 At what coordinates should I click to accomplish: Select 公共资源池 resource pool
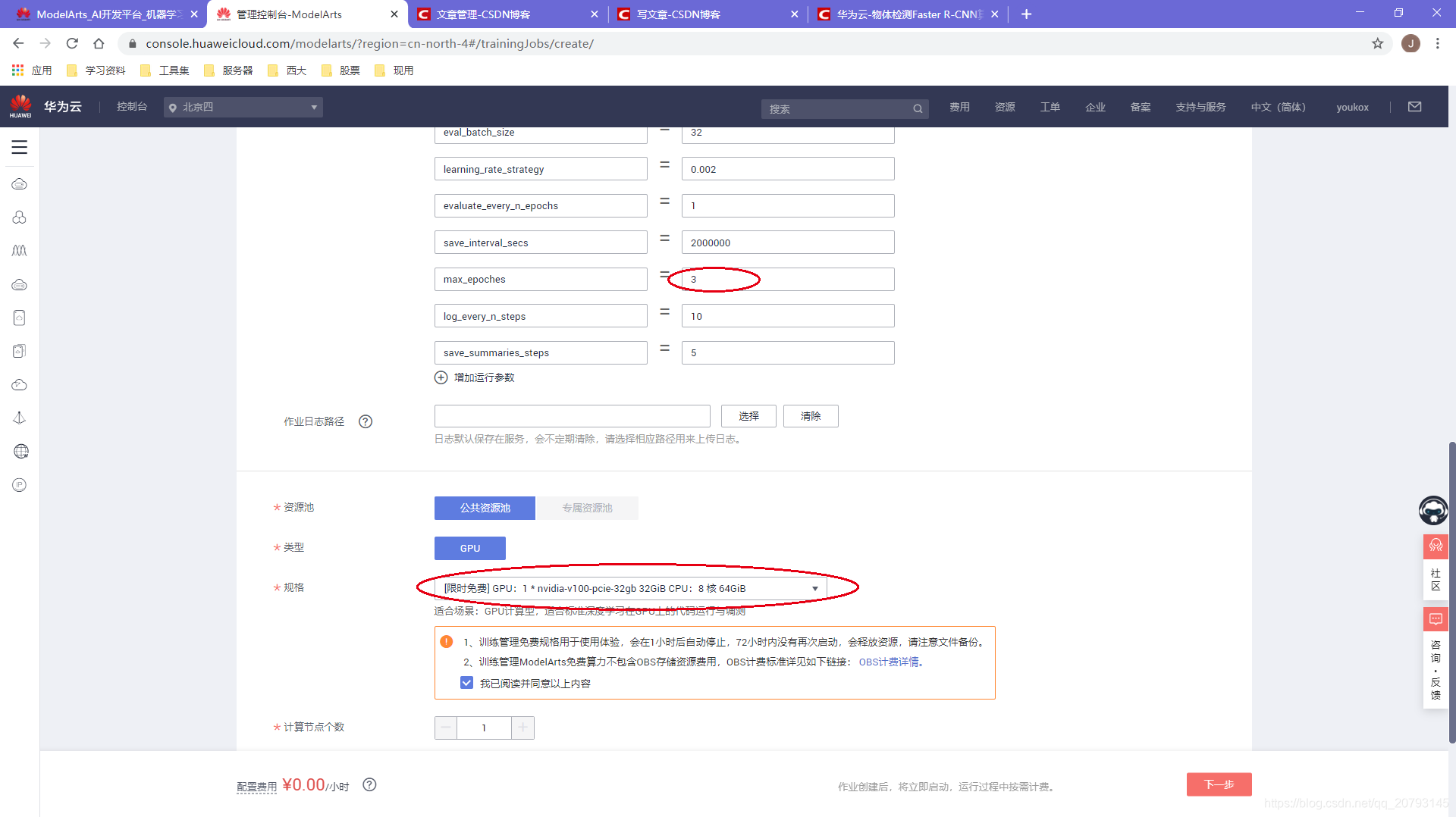point(485,508)
